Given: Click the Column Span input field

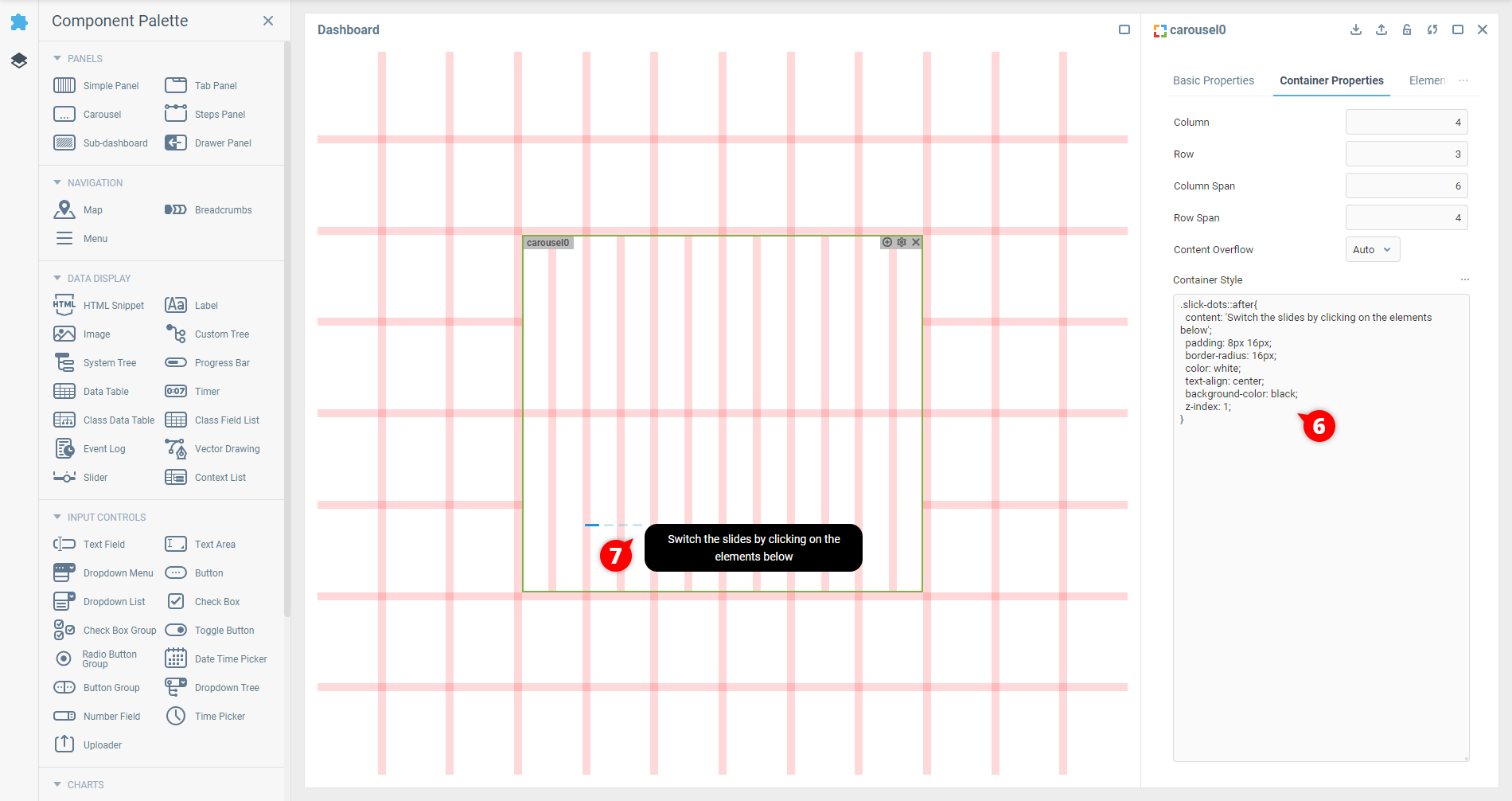Looking at the screenshot, I should pyautogui.click(x=1405, y=186).
